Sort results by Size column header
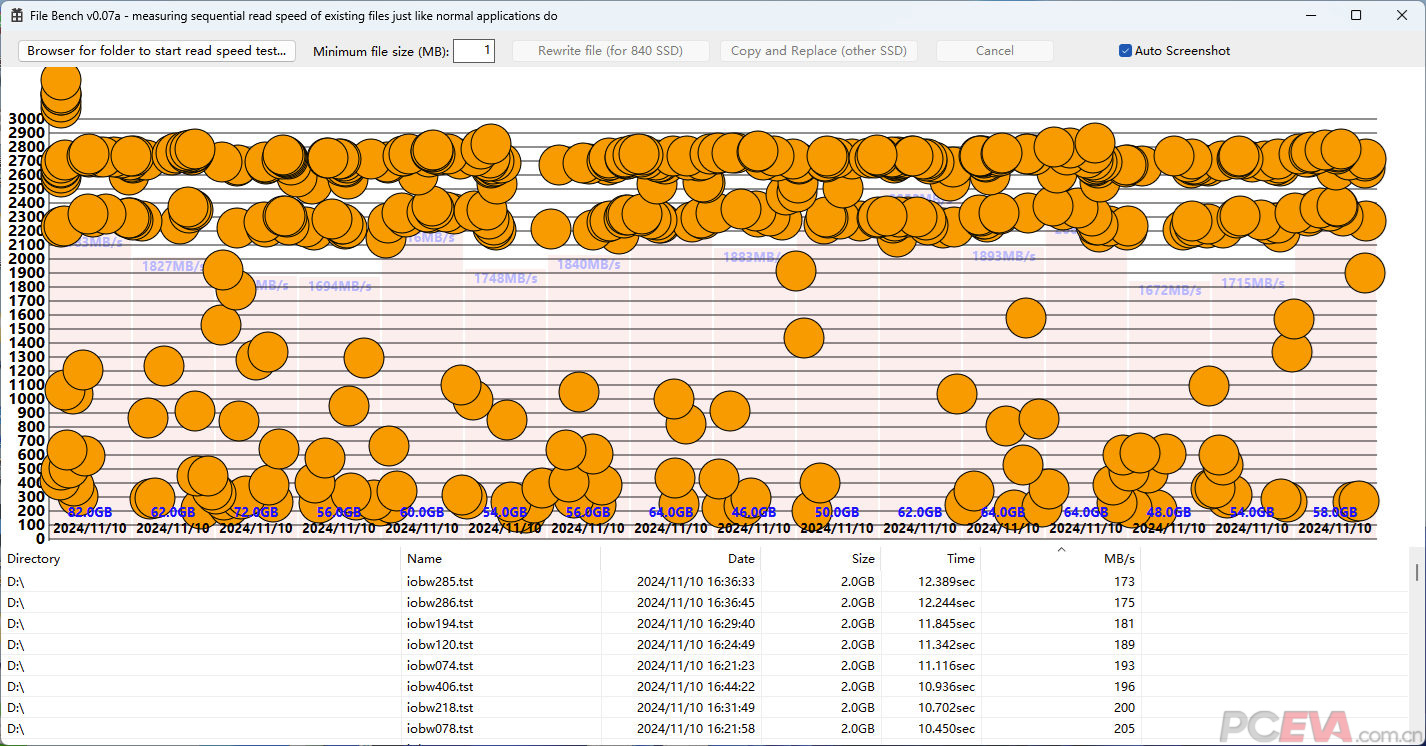 820,559
